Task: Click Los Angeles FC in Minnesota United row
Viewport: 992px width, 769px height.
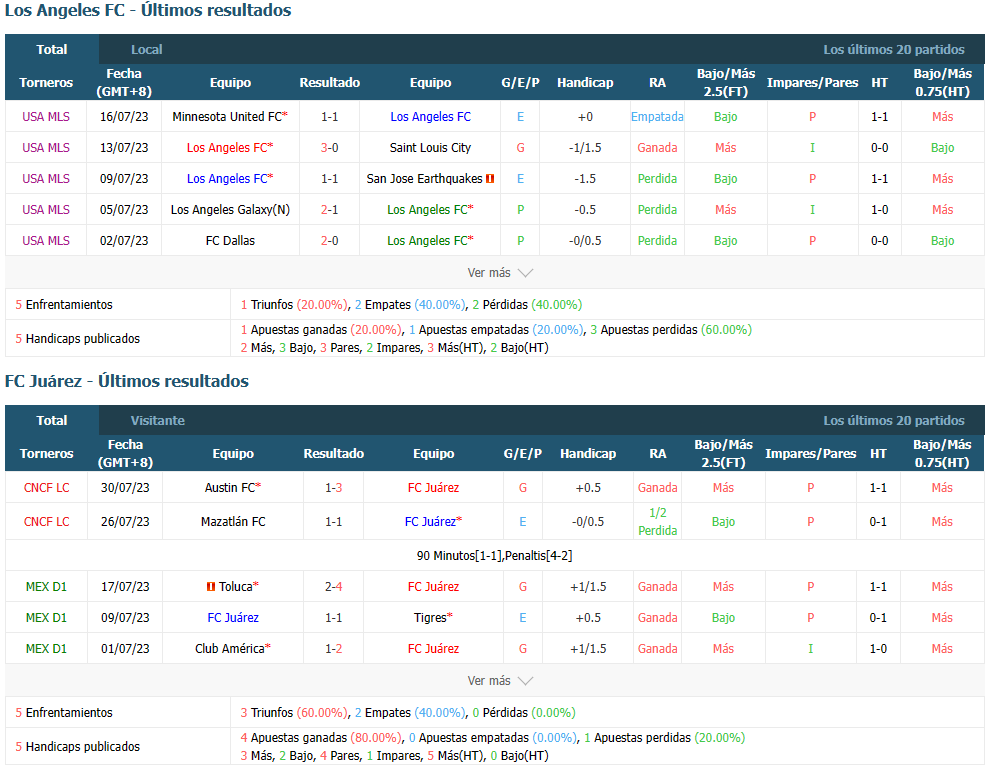Action: (x=430, y=116)
